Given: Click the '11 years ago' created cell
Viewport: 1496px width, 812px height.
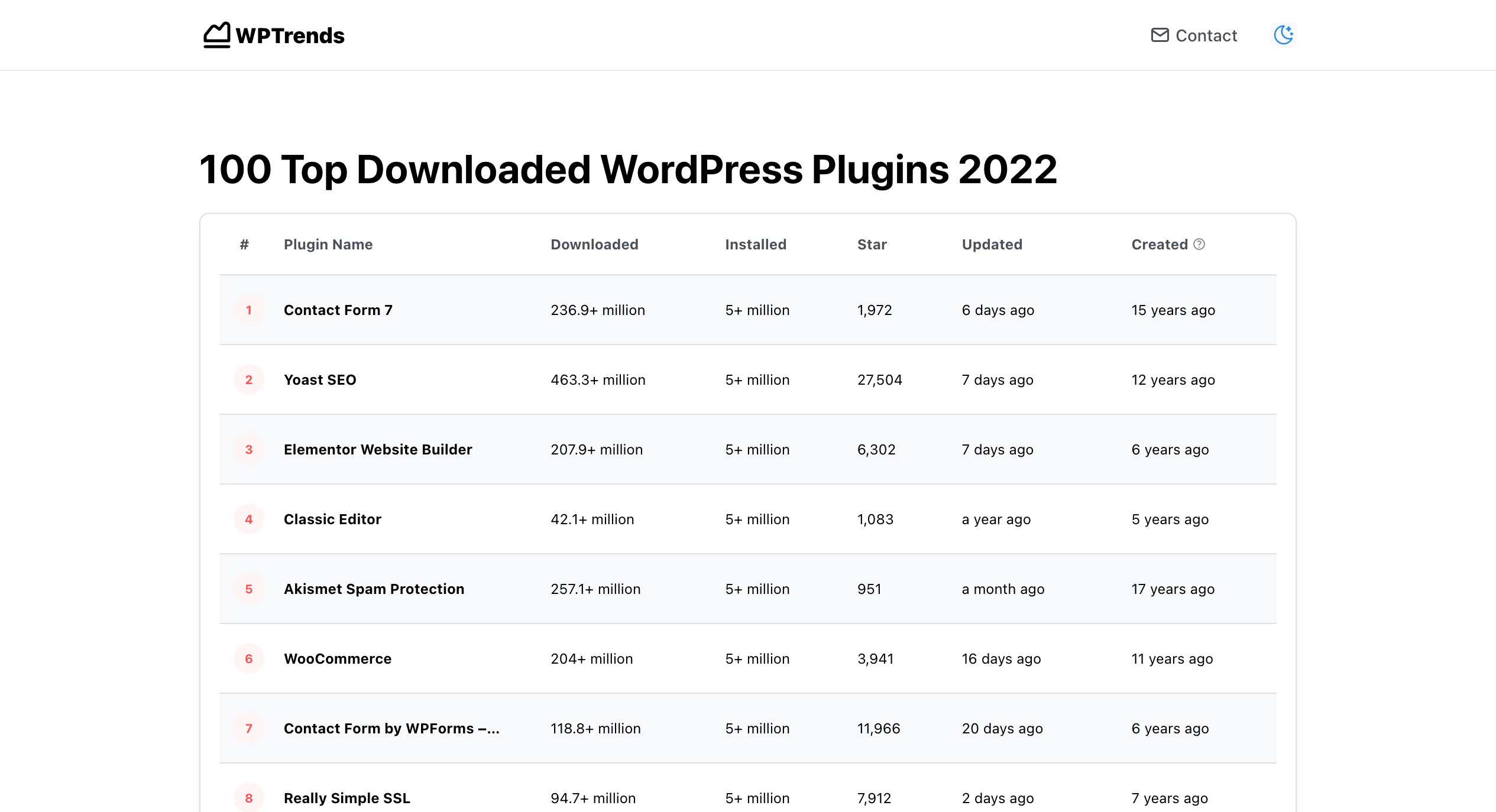Looking at the screenshot, I should [x=1172, y=659].
